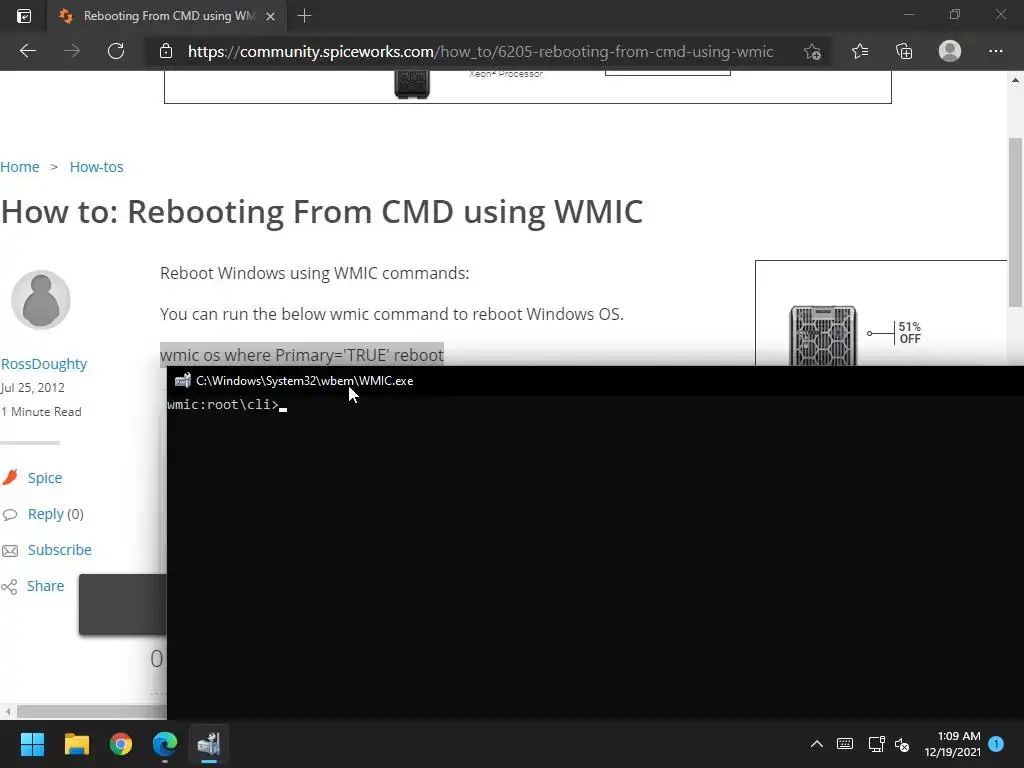Open the How-tos breadcrumb link
Image resolution: width=1024 pixels, height=768 pixels.
(97, 167)
